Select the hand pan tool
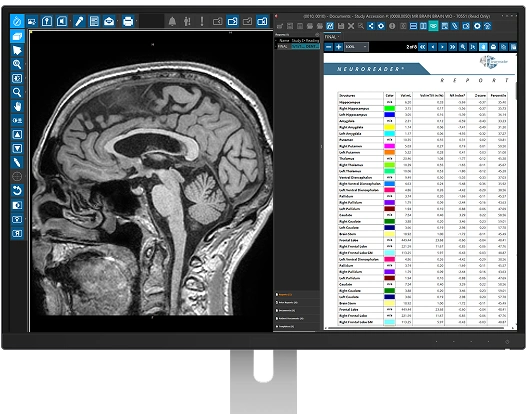Viewport: 526px width, 414px height. pos(17,106)
